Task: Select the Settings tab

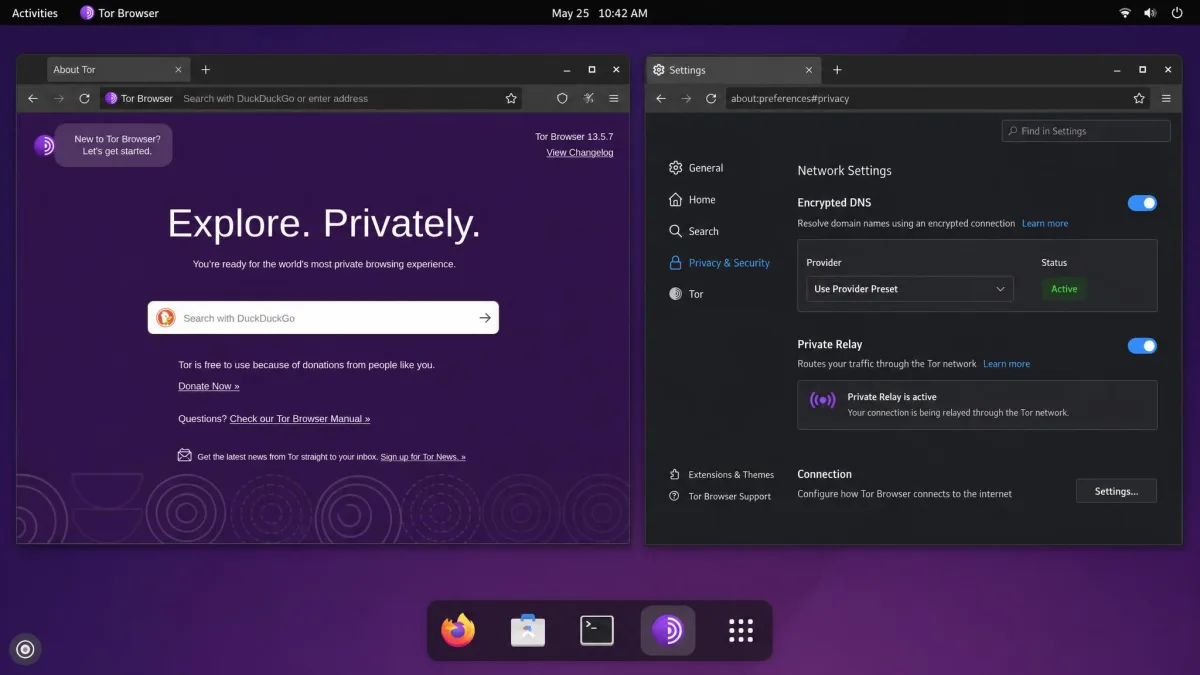Action: pyautogui.click(x=734, y=70)
